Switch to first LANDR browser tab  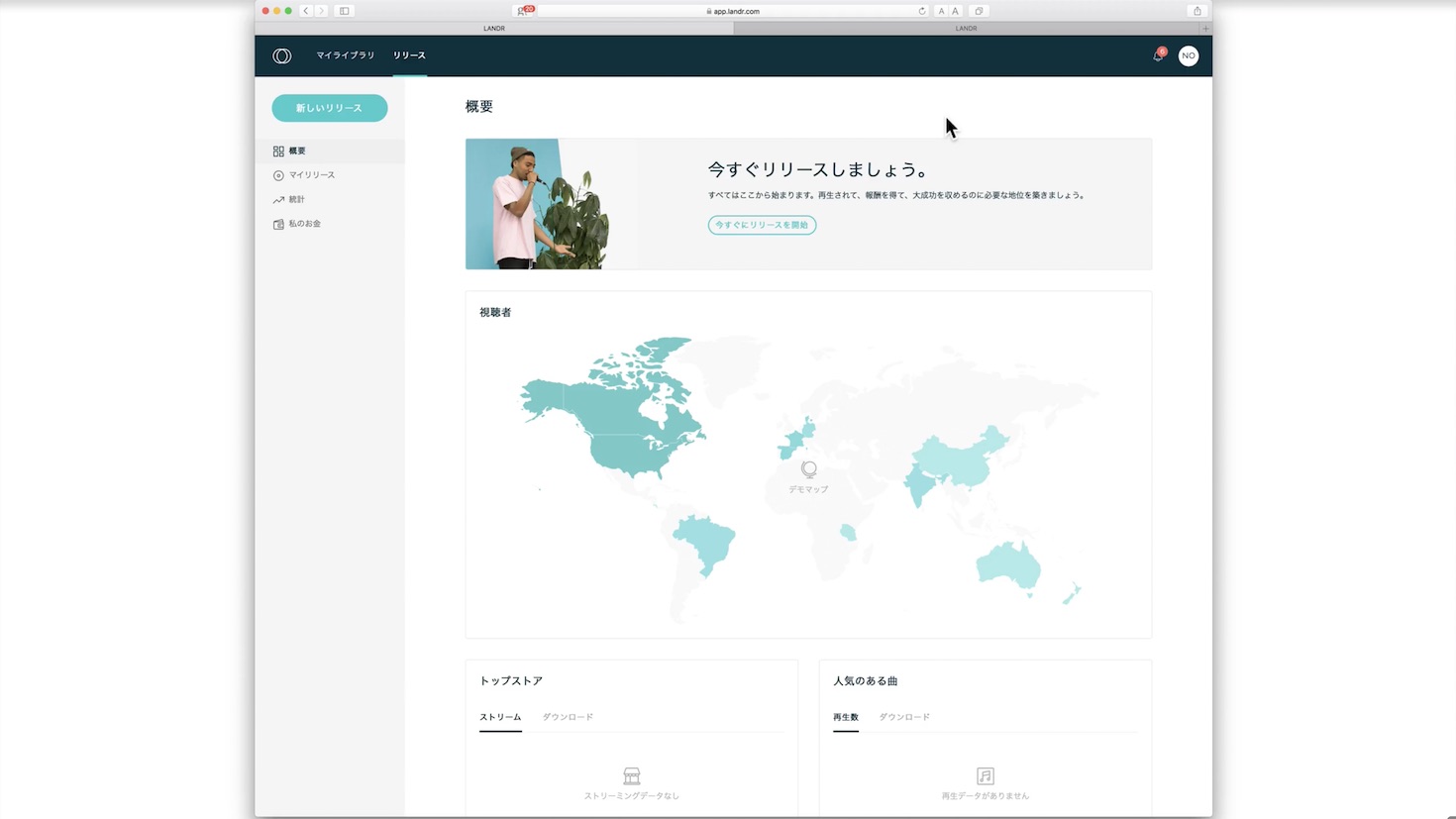click(x=494, y=29)
